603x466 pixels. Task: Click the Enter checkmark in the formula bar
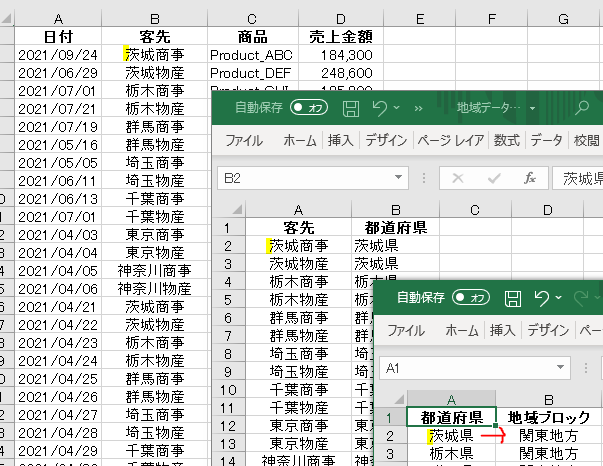pyautogui.click(x=494, y=178)
